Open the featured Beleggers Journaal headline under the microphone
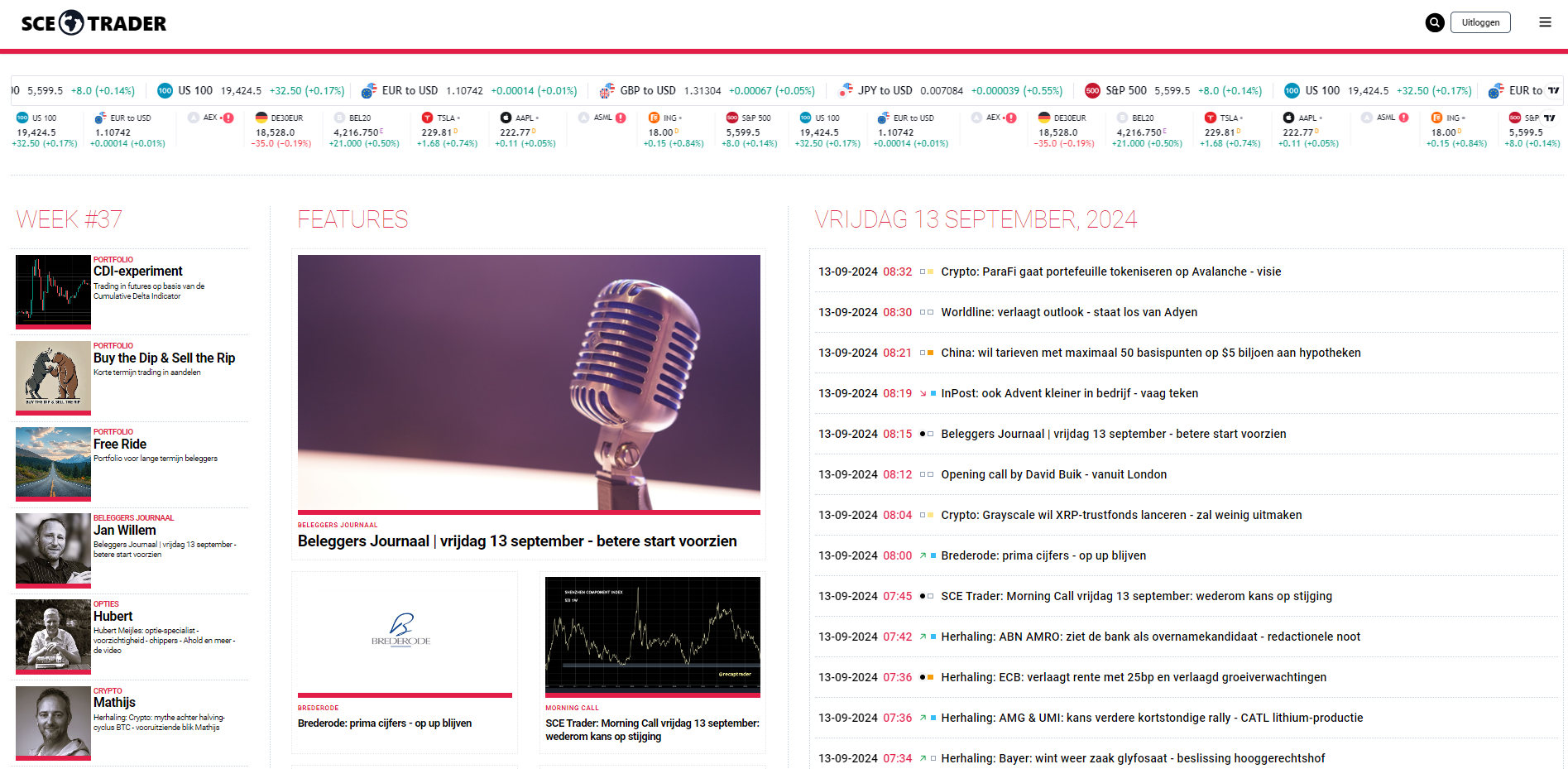Screen dimensions: 1568x769 click(517, 541)
